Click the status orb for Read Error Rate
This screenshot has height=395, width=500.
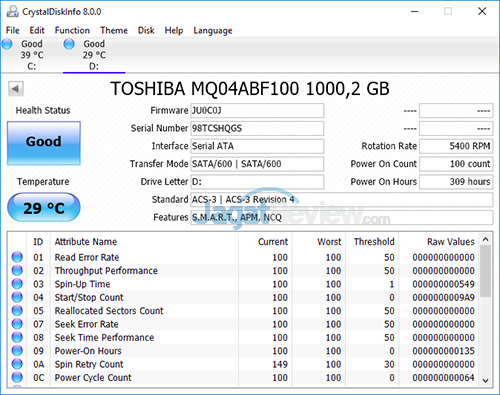point(17,257)
